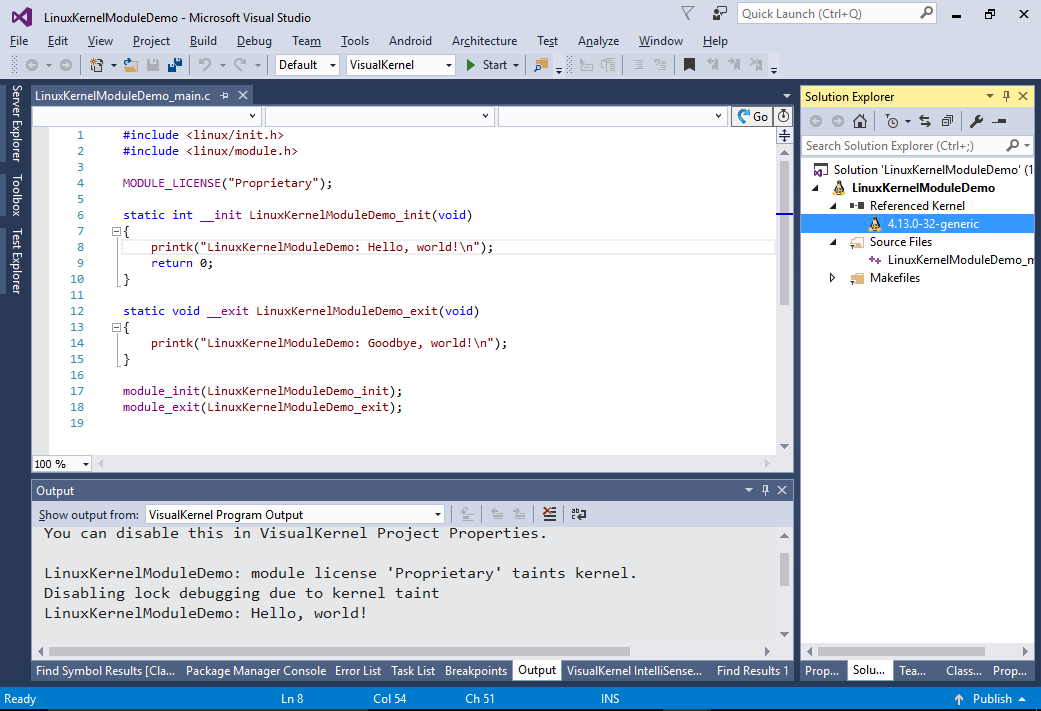Open the Test Explorer side tab
The image size is (1041, 711).
pyautogui.click(x=17, y=261)
